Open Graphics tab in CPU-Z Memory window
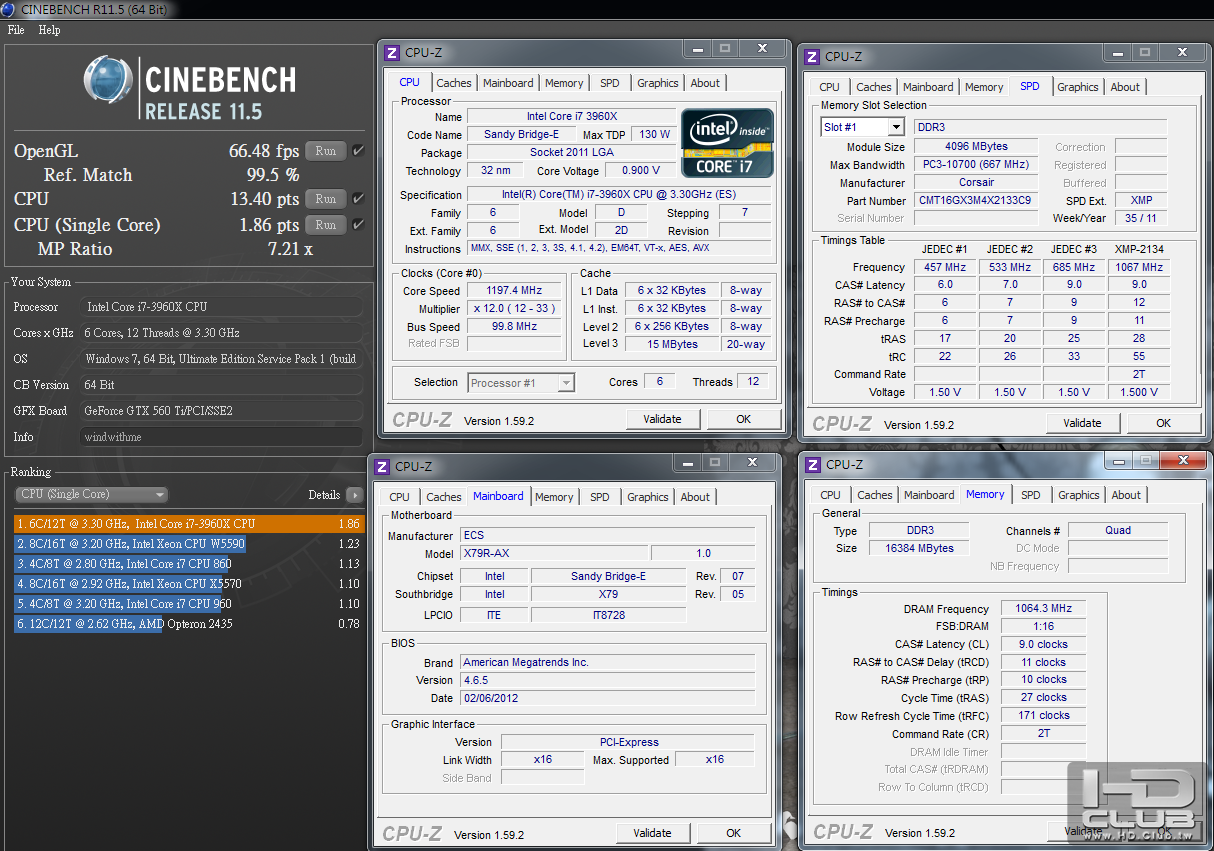This screenshot has width=1214, height=851. (1079, 495)
